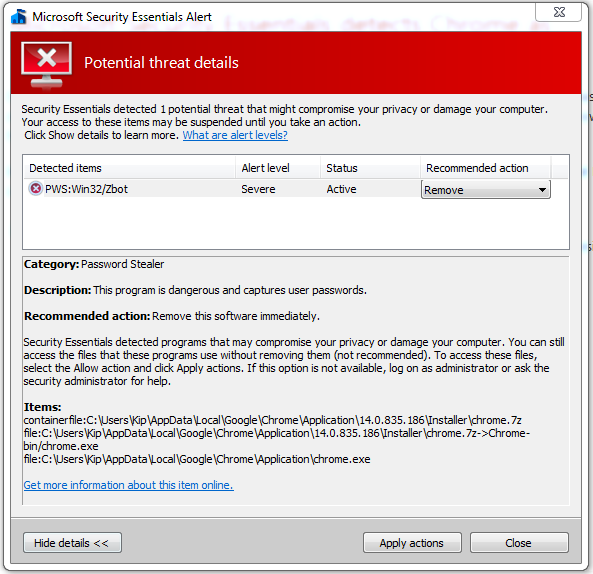The image size is (593, 574).
Task: Open "Get more information about this item online"
Action: (x=129, y=485)
